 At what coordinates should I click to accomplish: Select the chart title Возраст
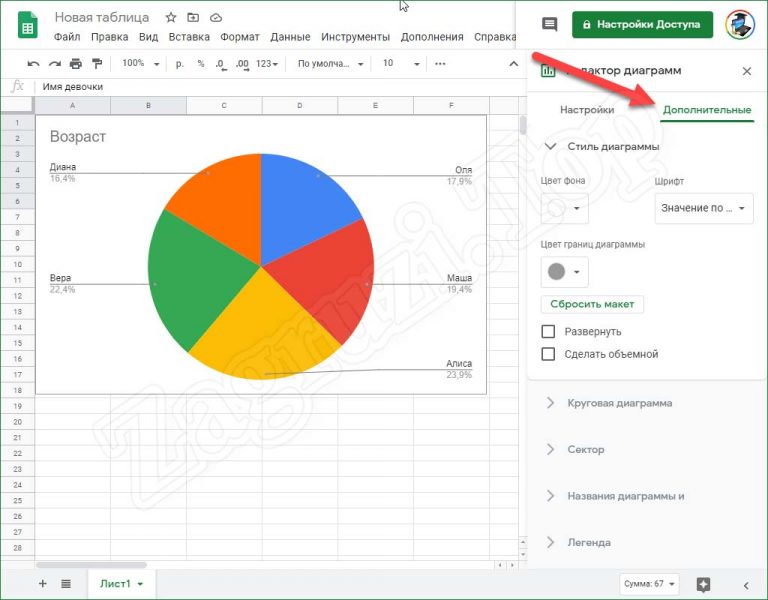click(x=78, y=137)
